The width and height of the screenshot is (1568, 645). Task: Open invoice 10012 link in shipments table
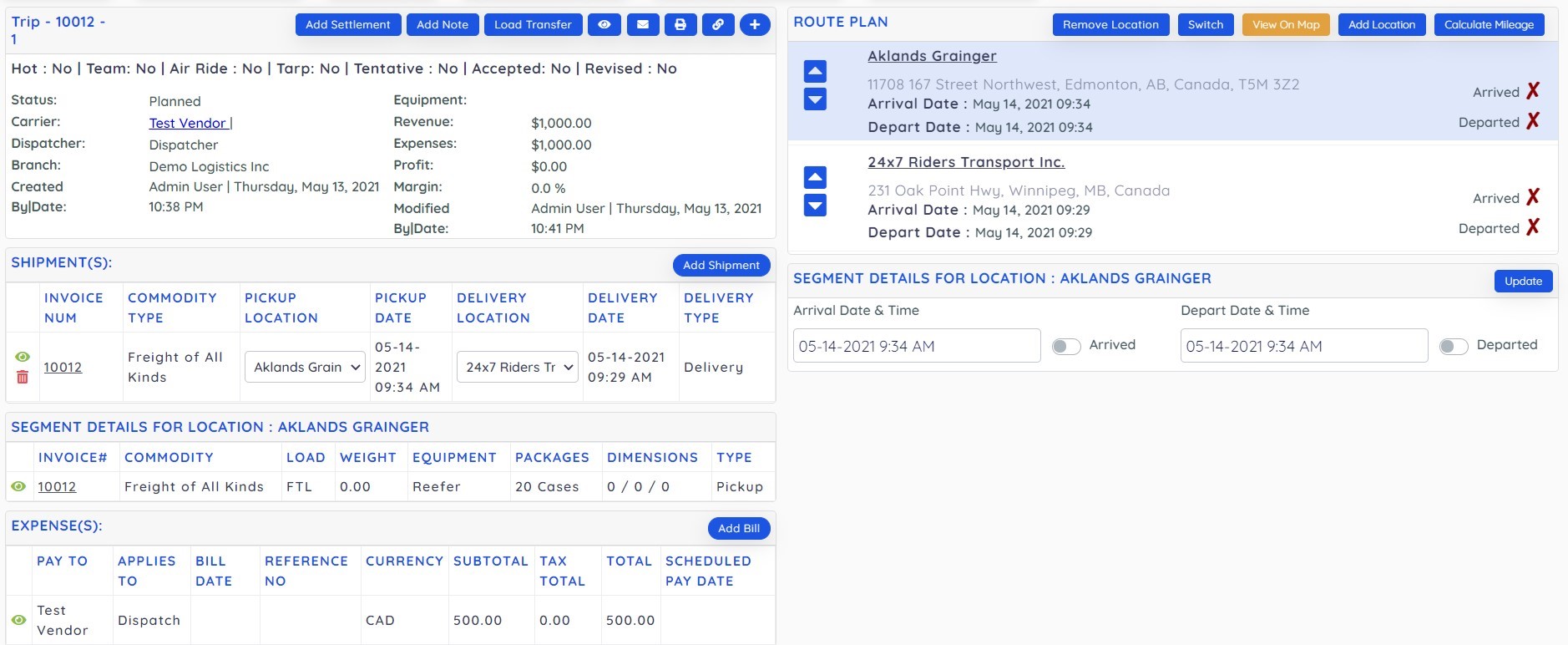click(x=63, y=368)
